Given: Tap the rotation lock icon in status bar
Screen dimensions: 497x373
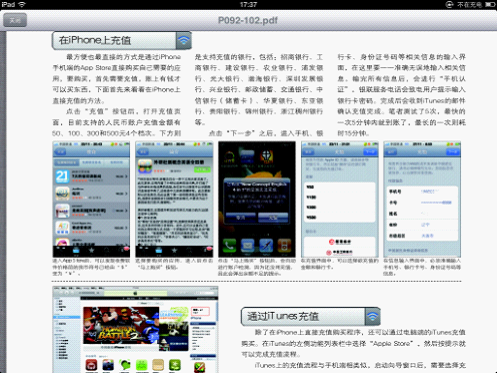Looking at the screenshot, I should click(449, 4).
